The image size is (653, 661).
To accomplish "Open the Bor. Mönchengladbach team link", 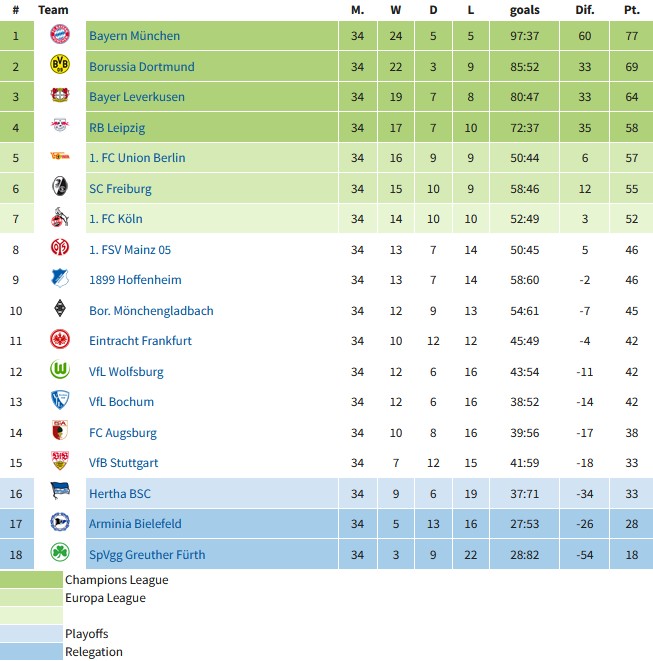I will [x=151, y=311].
